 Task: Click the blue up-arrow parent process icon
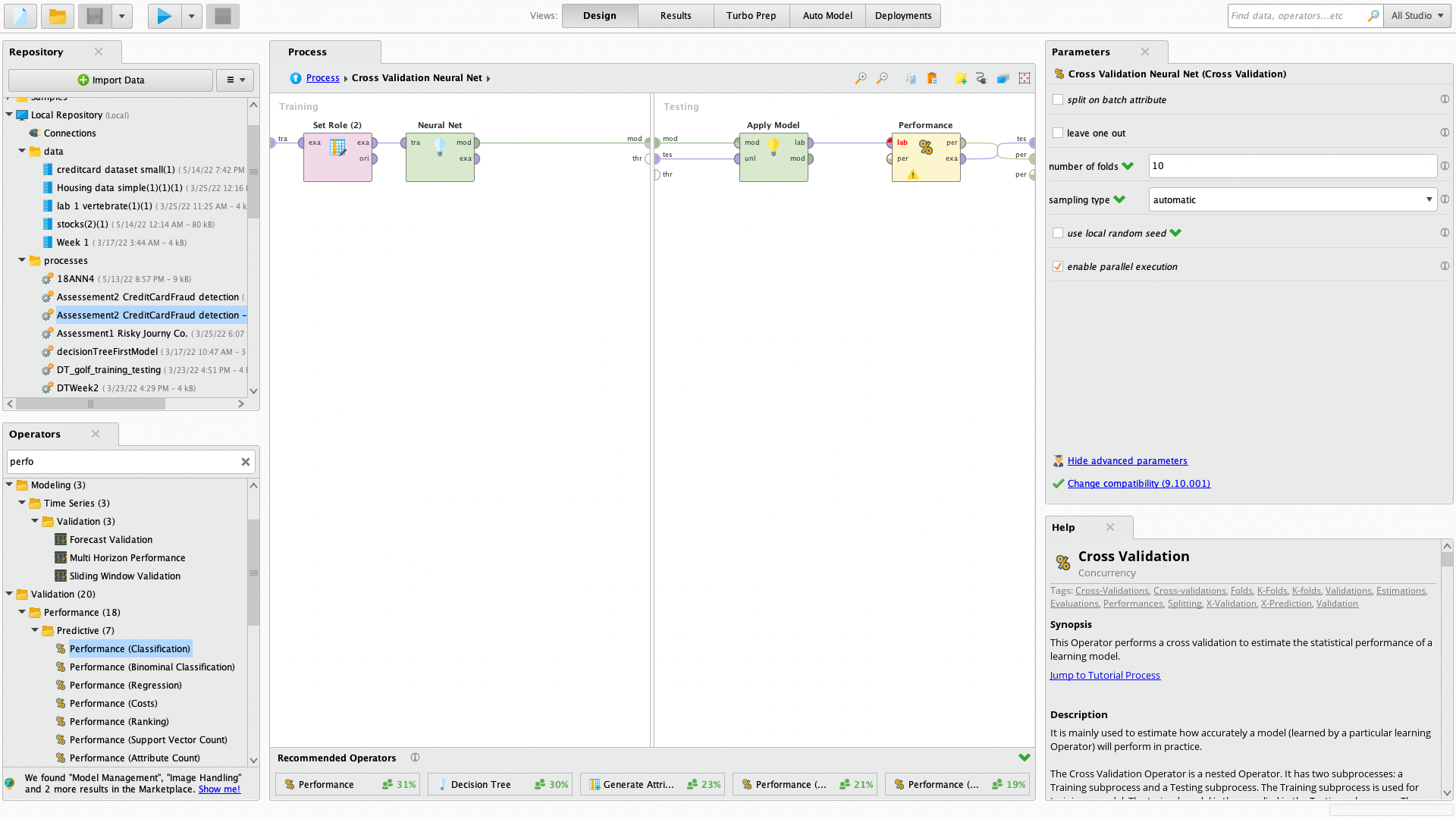[296, 78]
